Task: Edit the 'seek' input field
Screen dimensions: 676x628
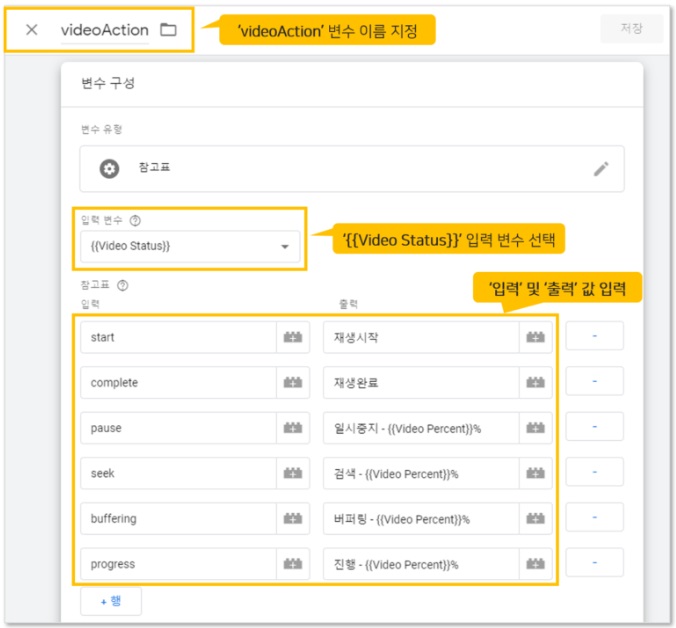Action: (x=178, y=473)
